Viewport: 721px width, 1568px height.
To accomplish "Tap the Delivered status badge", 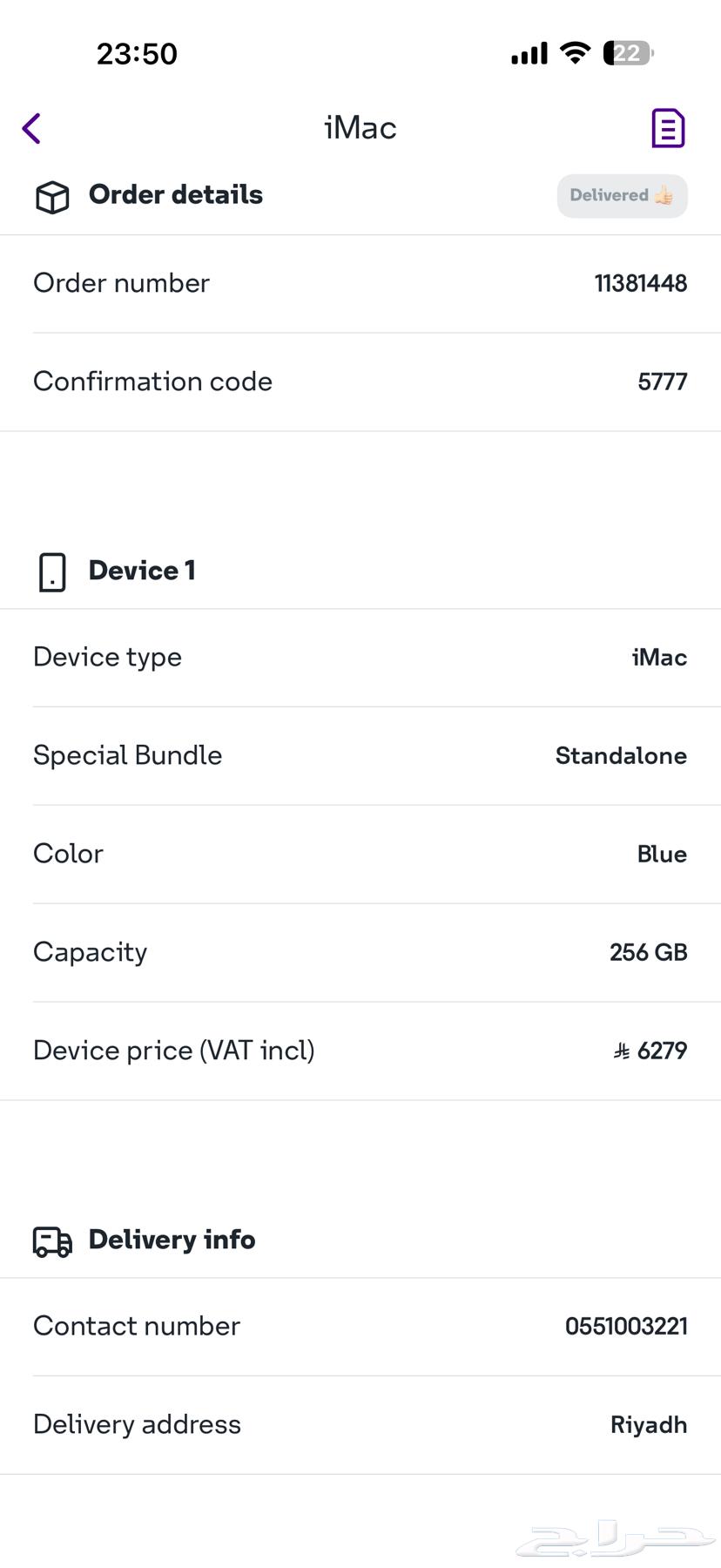I will click(x=622, y=195).
